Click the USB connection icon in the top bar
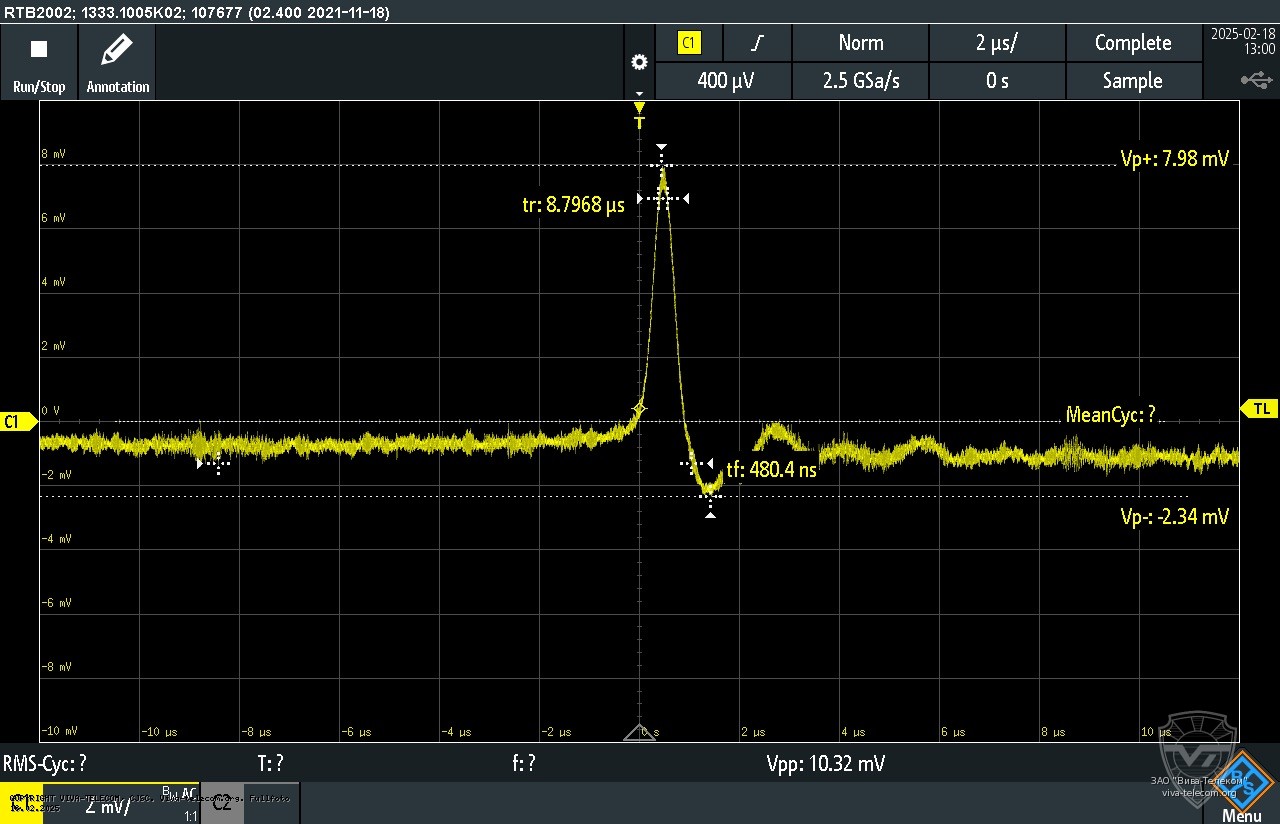 1256,78
